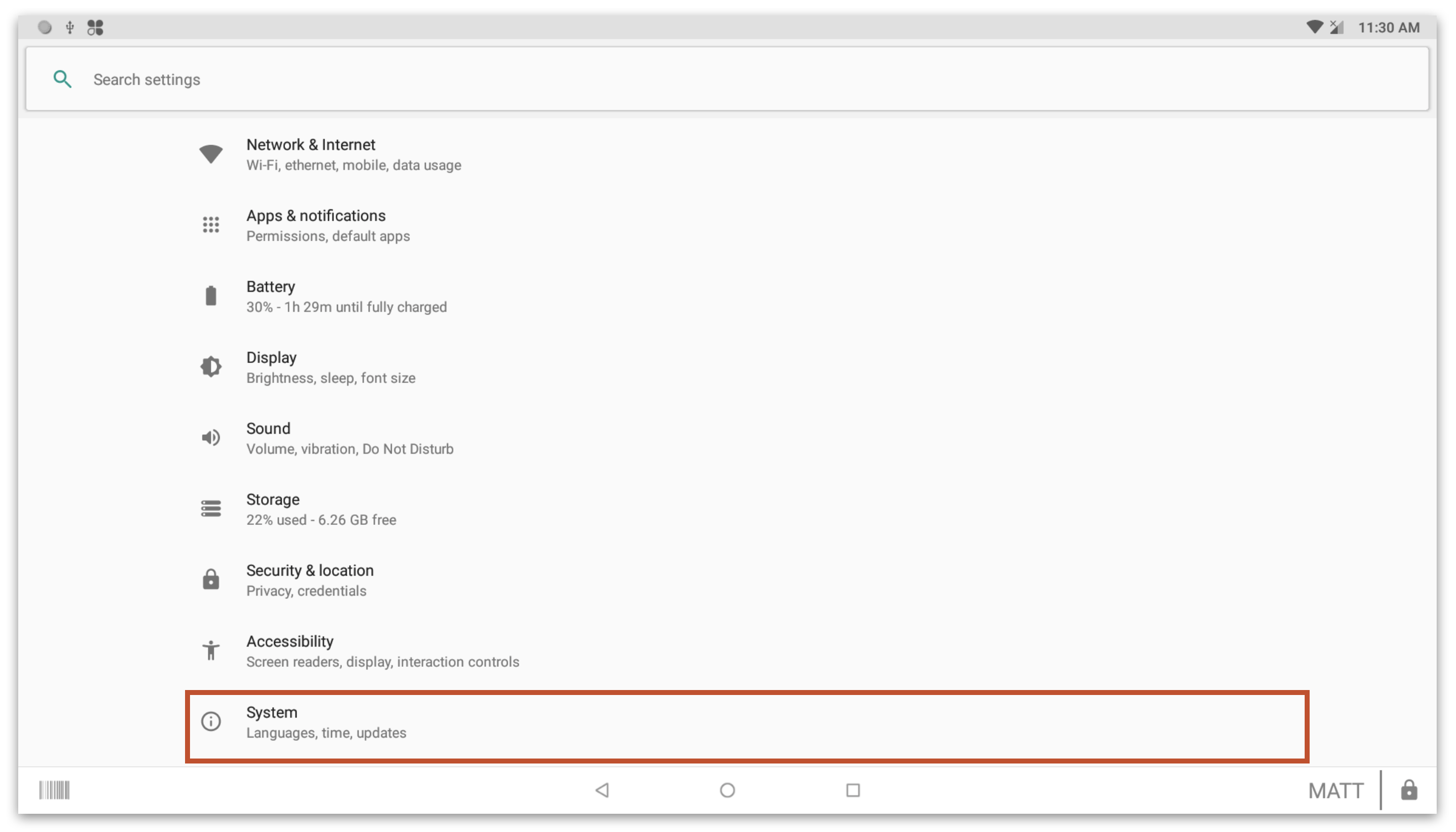Open System settings
This screenshot has width=1456, height=832.
click(747, 726)
